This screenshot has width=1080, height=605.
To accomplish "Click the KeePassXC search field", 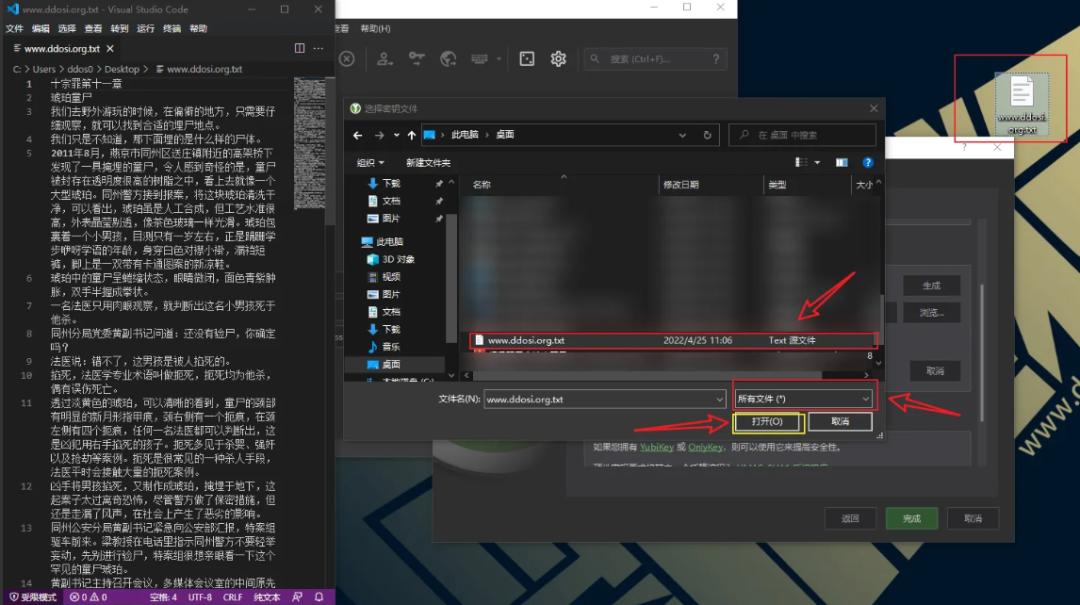I will 654,59.
